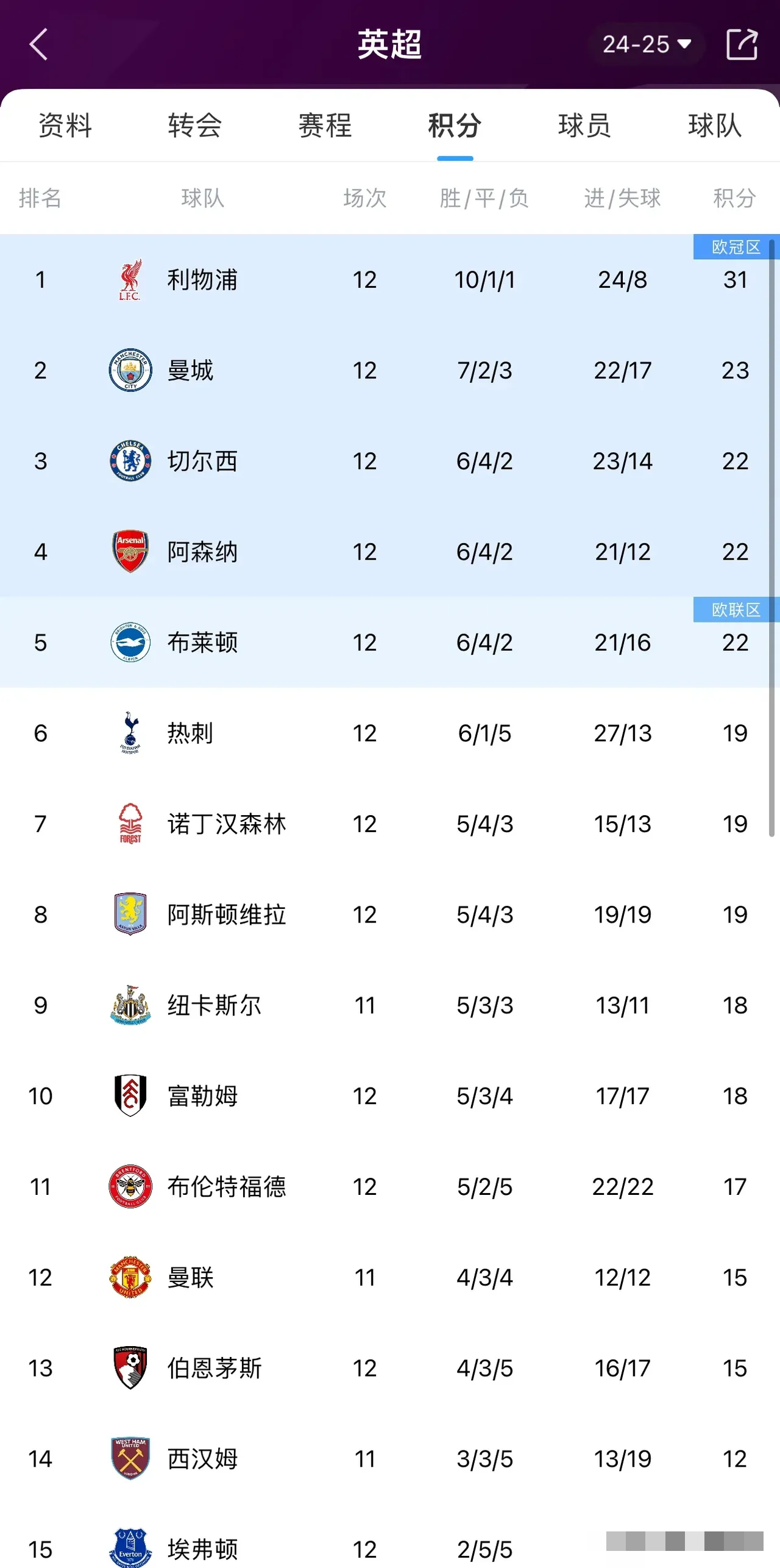Tap the Manchester United crest
Screen dimensions: 780x1568
[x=130, y=1277]
